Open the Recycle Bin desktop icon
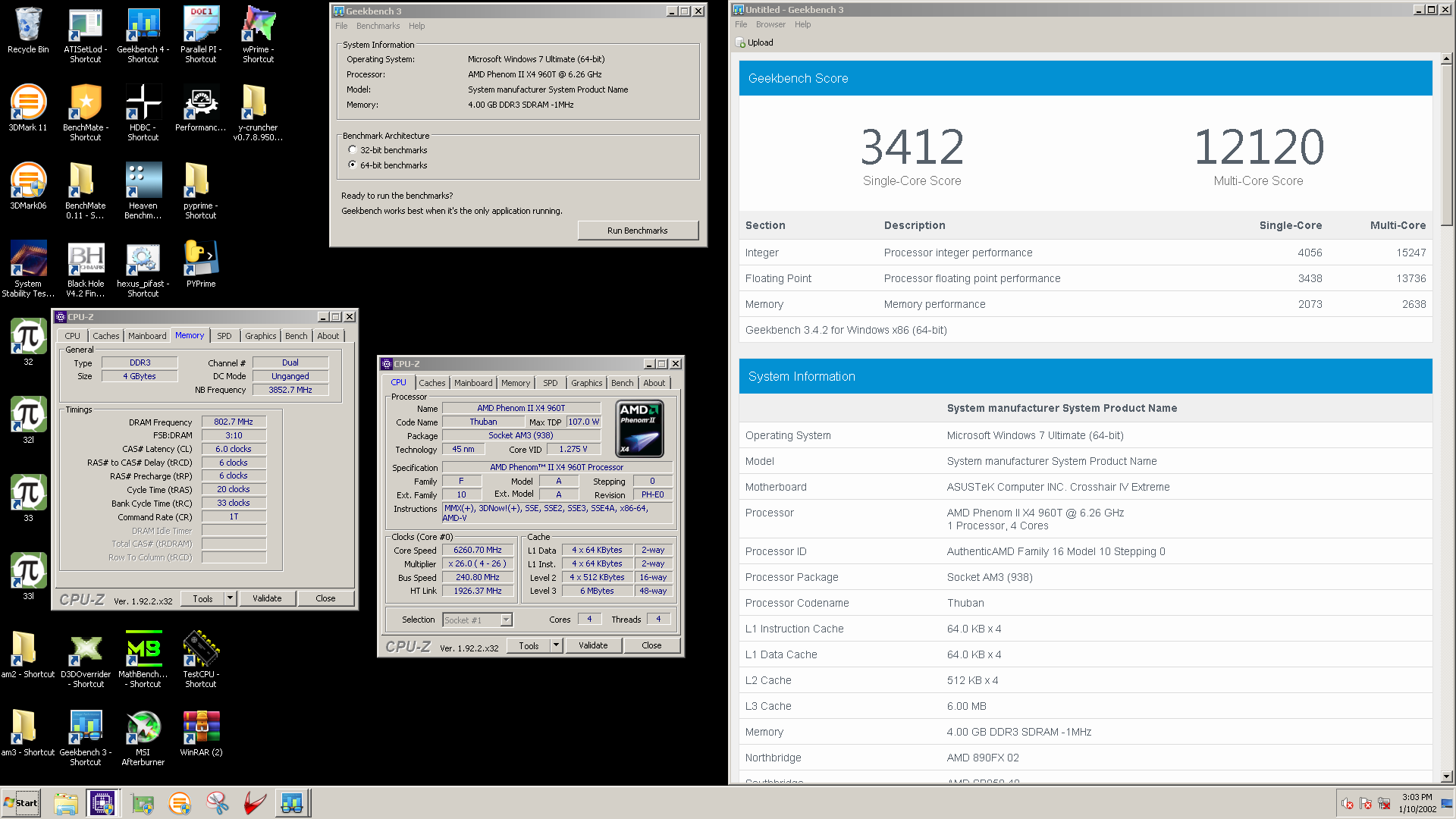Image resolution: width=1456 pixels, height=819 pixels. coord(28,30)
